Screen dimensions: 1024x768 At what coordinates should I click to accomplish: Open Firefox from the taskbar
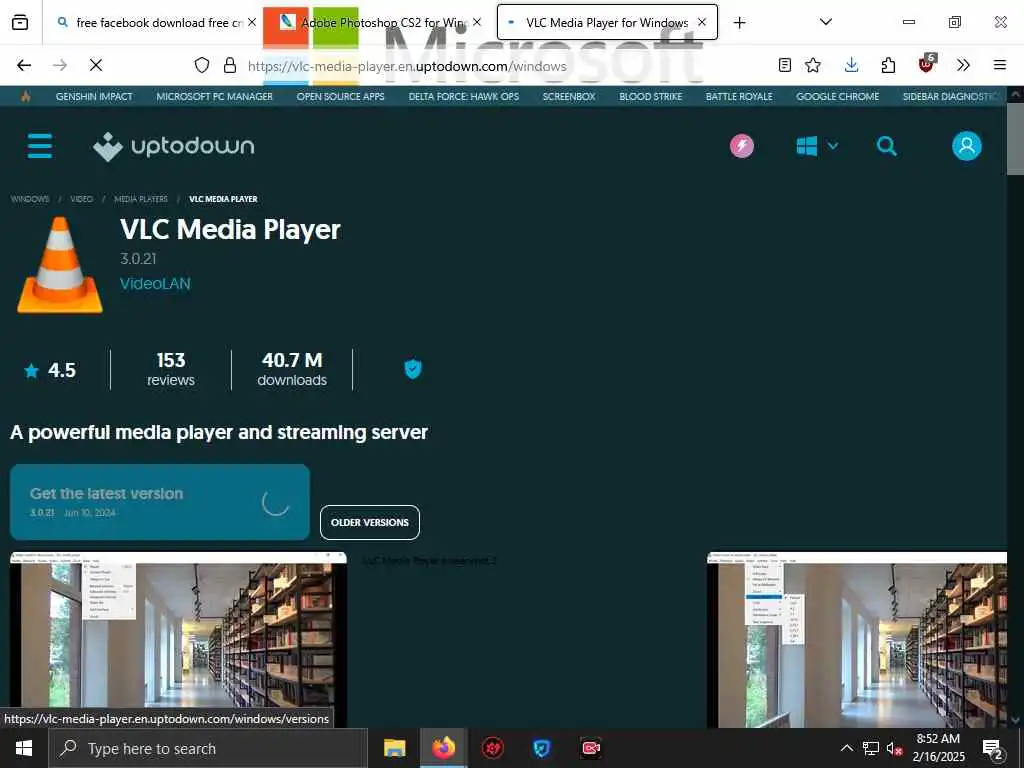coord(443,748)
